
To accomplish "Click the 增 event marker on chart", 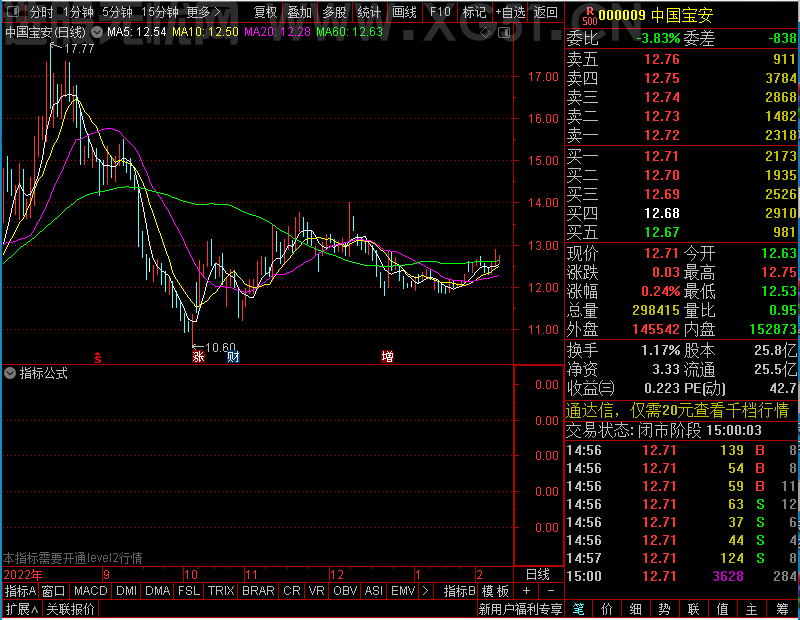I will coord(387,357).
